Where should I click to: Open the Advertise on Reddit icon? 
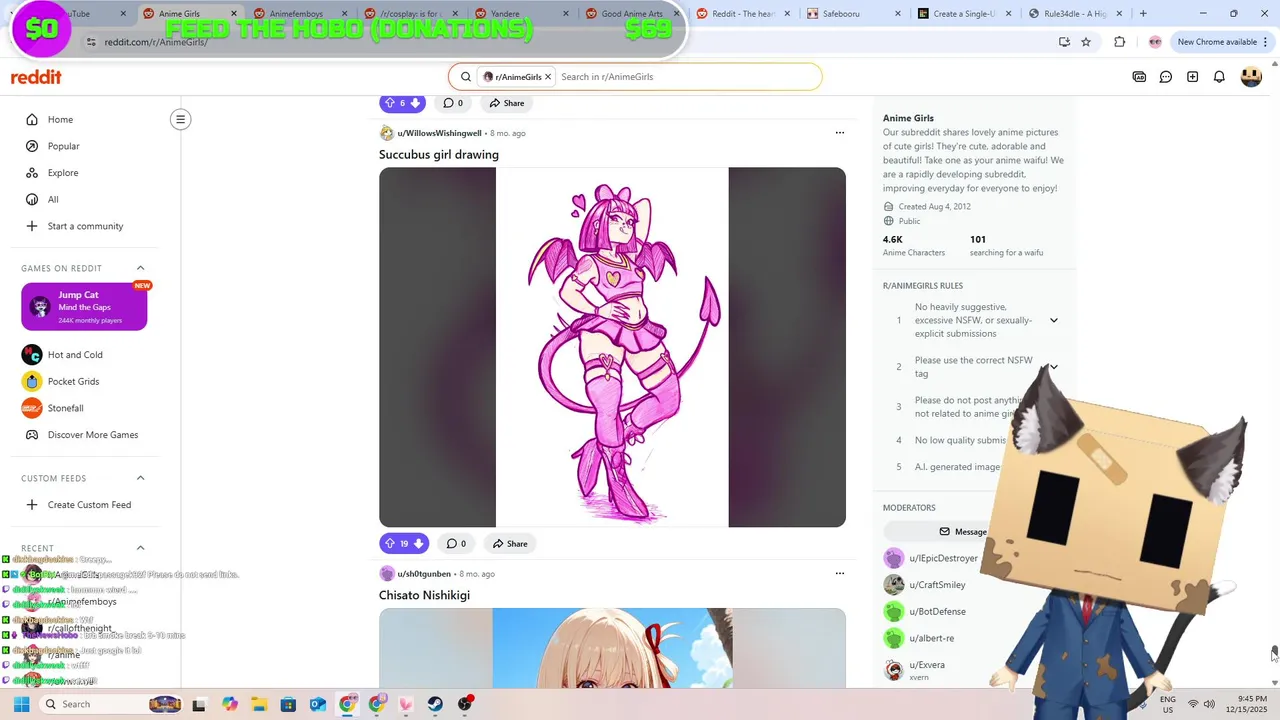[x=1139, y=77]
